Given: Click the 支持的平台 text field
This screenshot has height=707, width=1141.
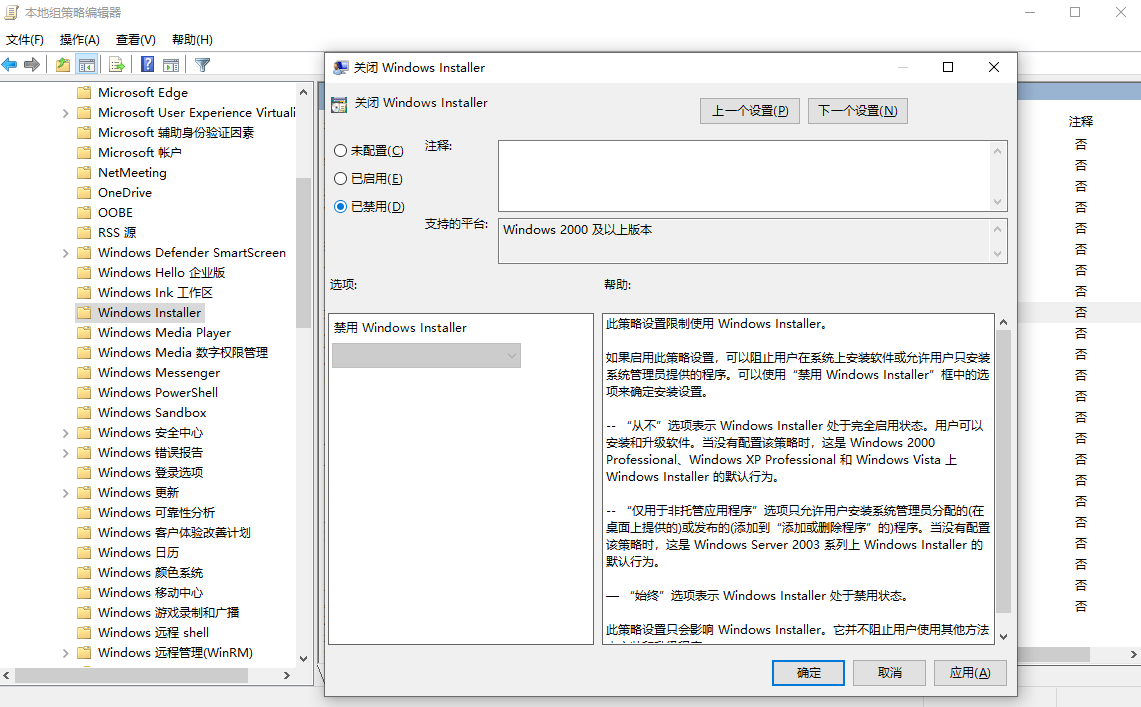Looking at the screenshot, I should (x=744, y=241).
